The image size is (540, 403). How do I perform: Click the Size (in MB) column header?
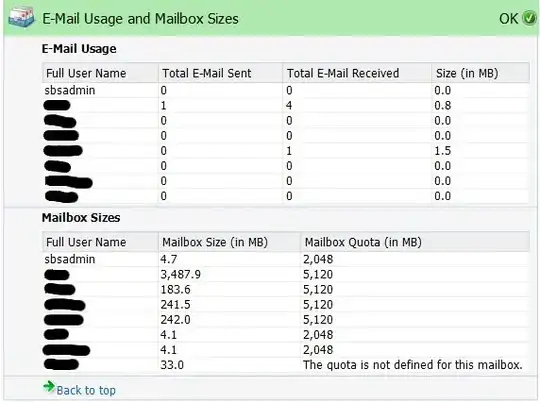click(467, 73)
